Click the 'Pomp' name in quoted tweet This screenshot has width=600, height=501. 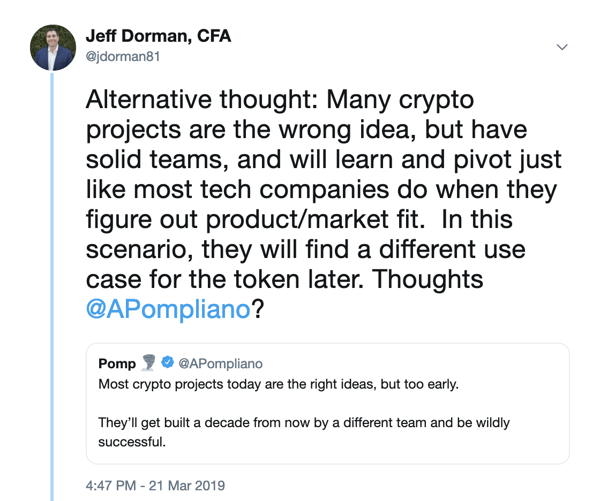(117, 365)
